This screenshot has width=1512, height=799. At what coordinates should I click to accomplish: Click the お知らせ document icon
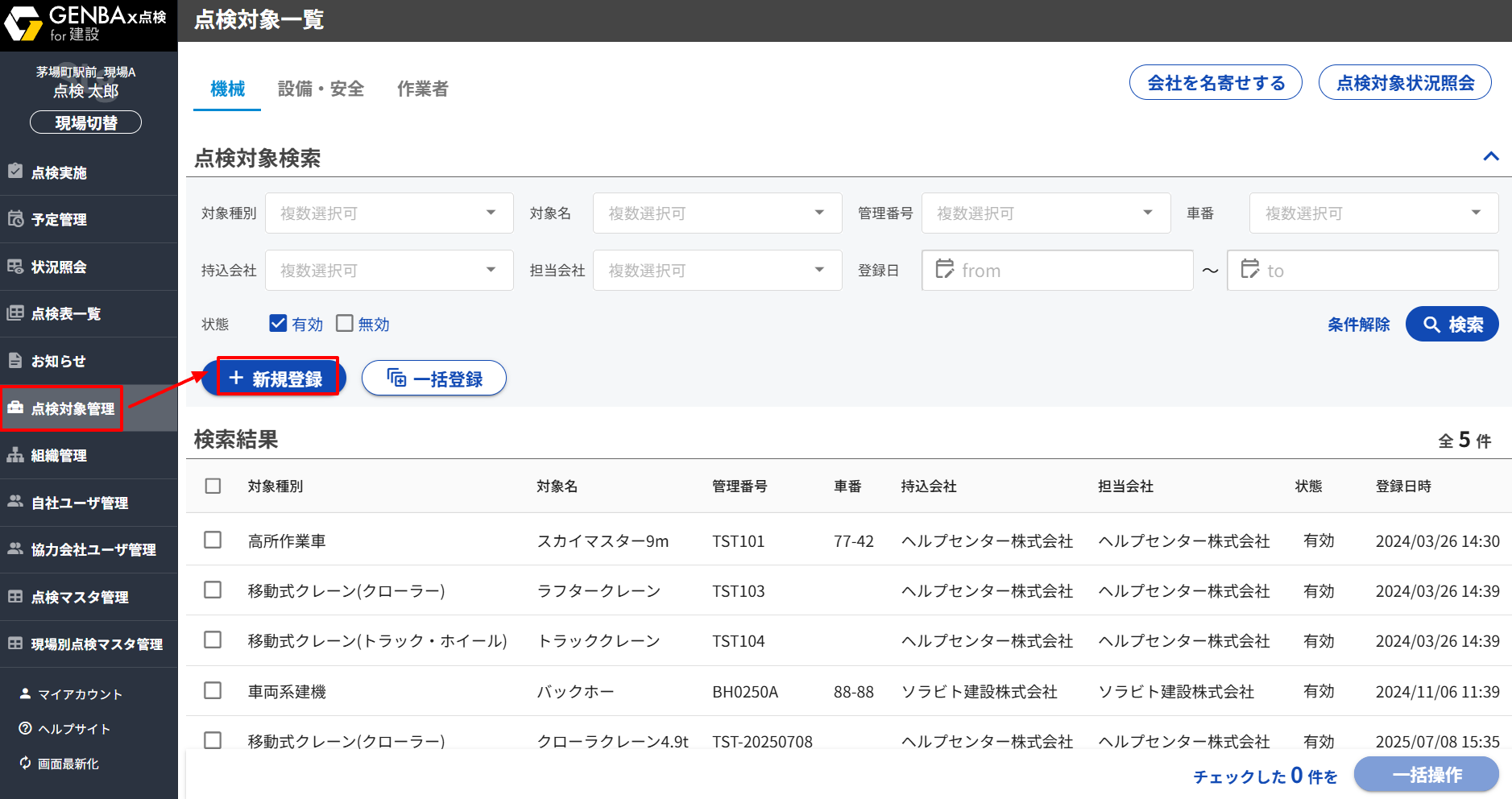tap(15, 361)
